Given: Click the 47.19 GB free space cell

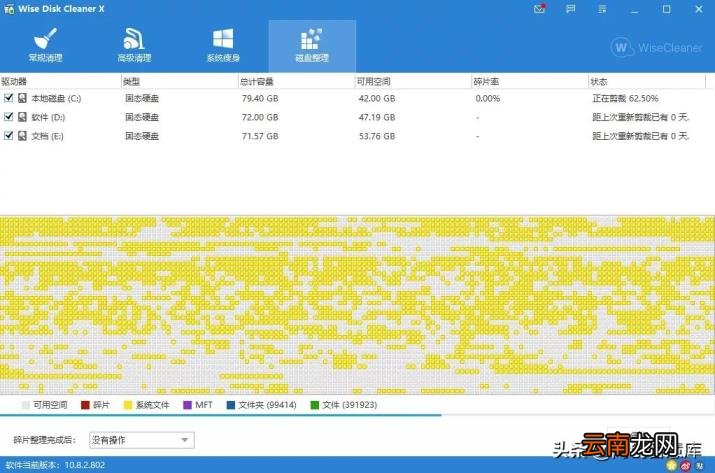Looking at the screenshot, I should point(377,117).
